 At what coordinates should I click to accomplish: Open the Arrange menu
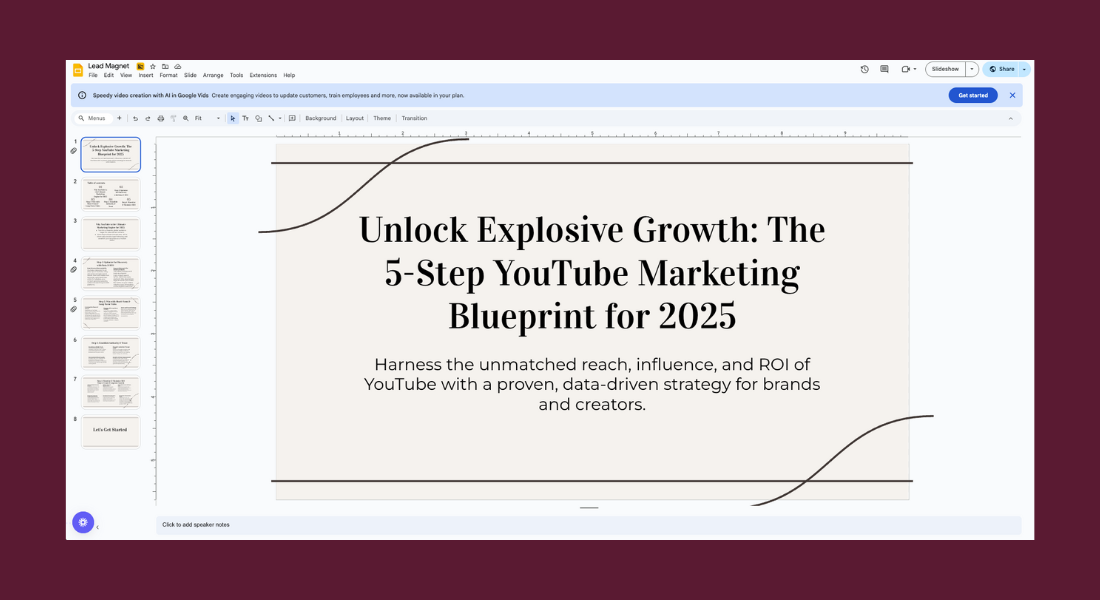[x=213, y=75]
